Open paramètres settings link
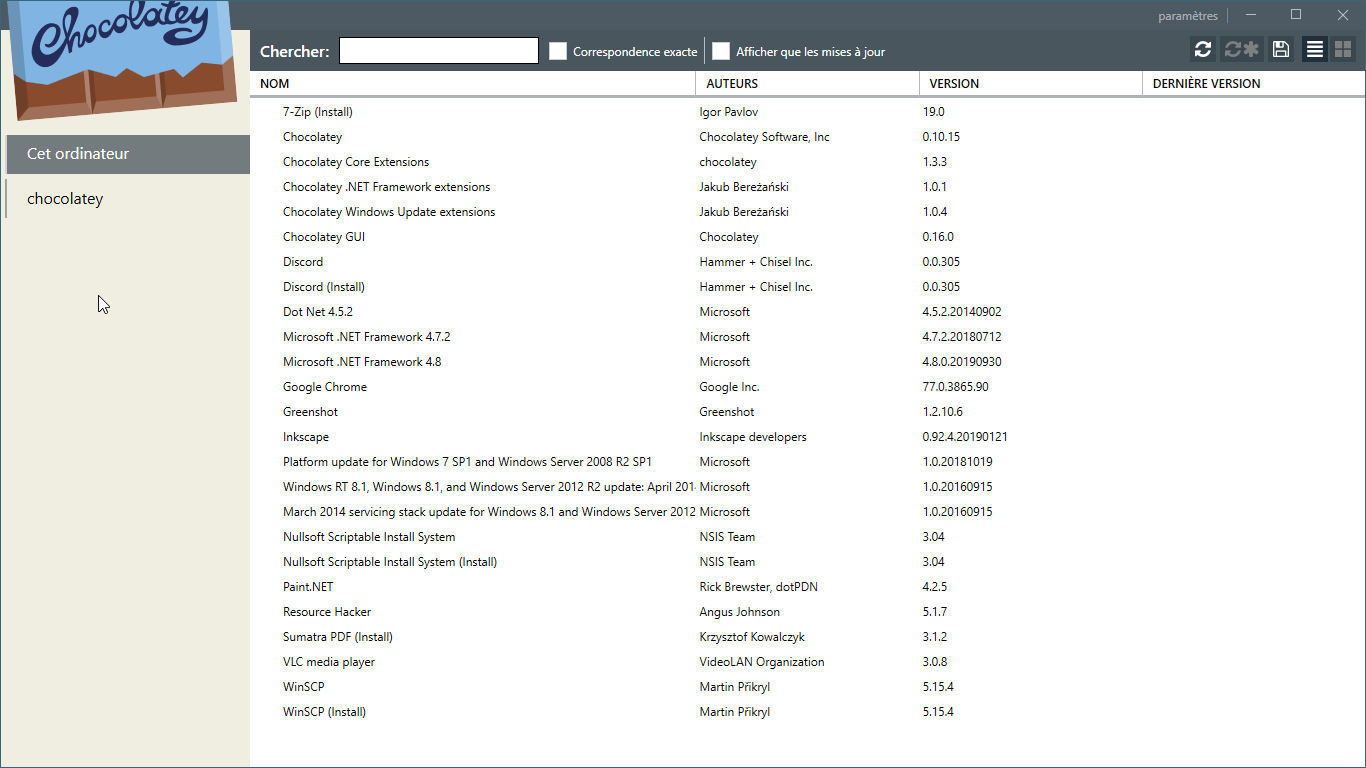 coord(1188,15)
